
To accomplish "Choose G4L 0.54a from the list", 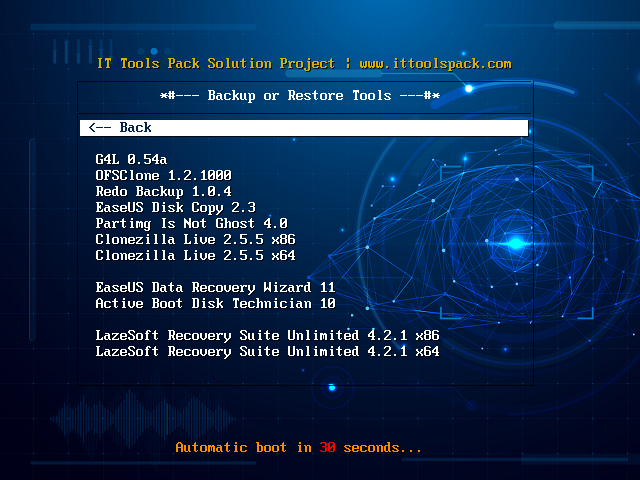I will (x=131, y=159).
